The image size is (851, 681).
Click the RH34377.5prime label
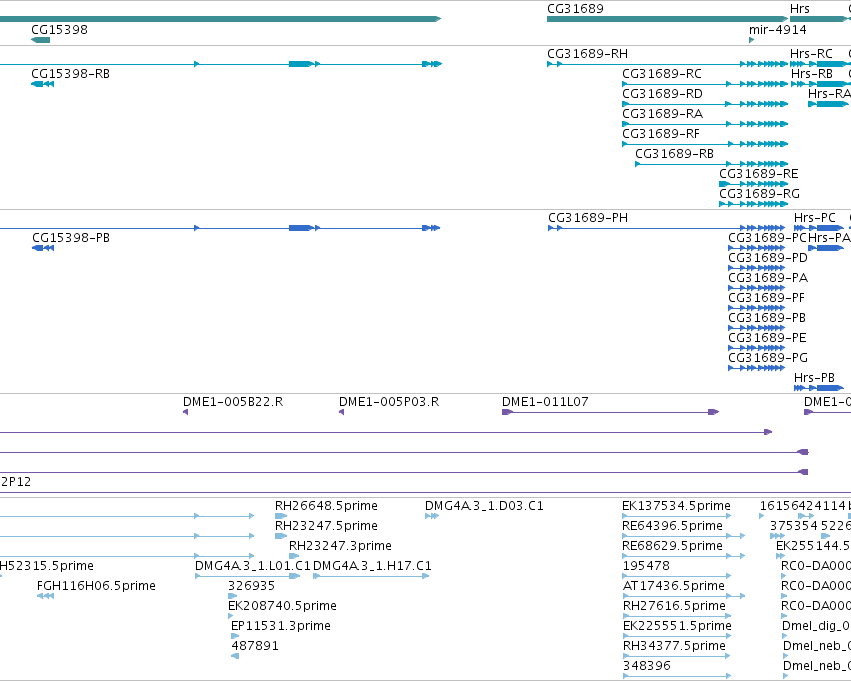(x=674, y=646)
